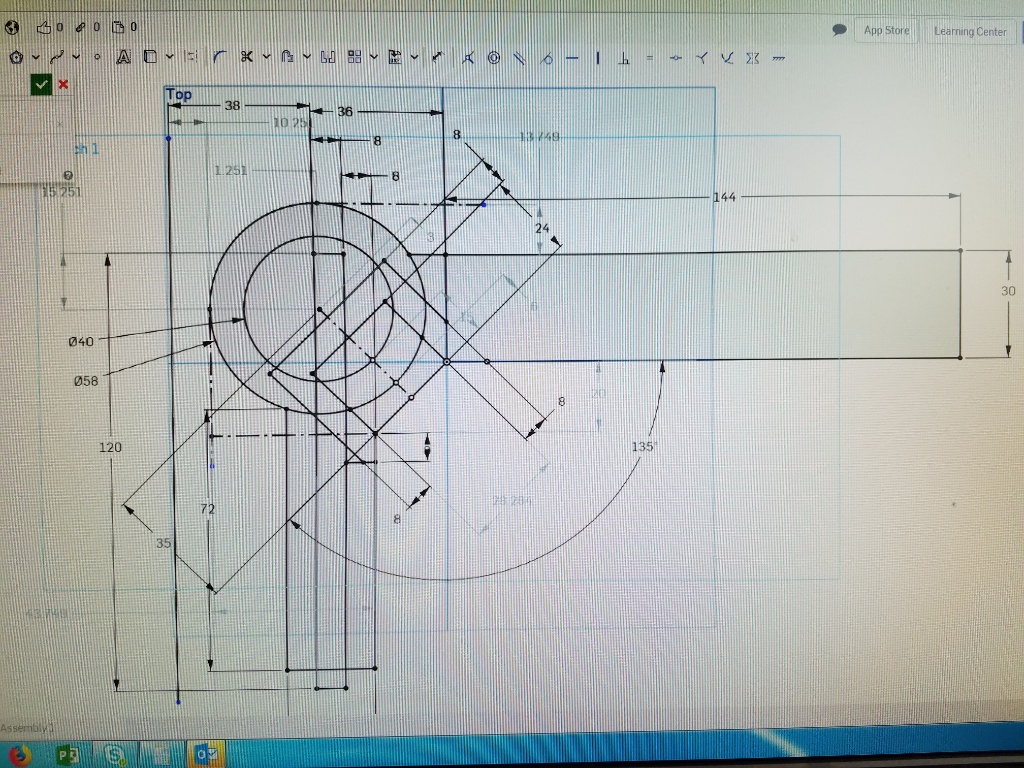Open the trim tool dropdown arrow
Image resolution: width=1024 pixels, height=768 pixels.
click(x=266, y=58)
